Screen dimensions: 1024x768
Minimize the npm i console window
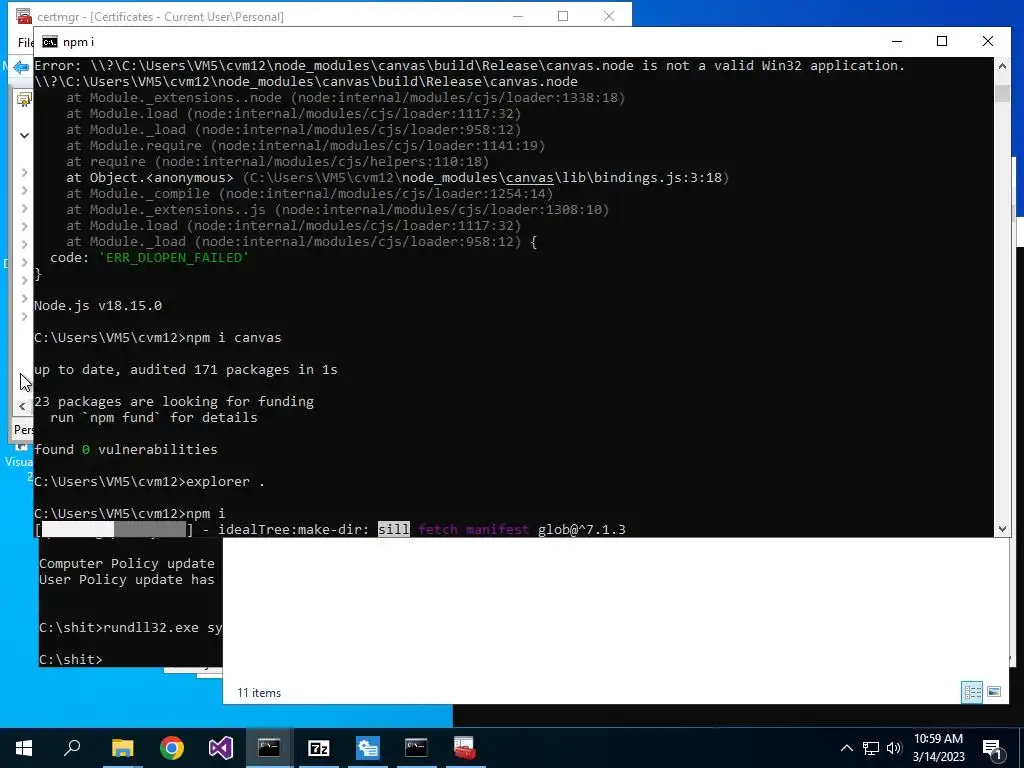pyautogui.click(x=897, y=41)
